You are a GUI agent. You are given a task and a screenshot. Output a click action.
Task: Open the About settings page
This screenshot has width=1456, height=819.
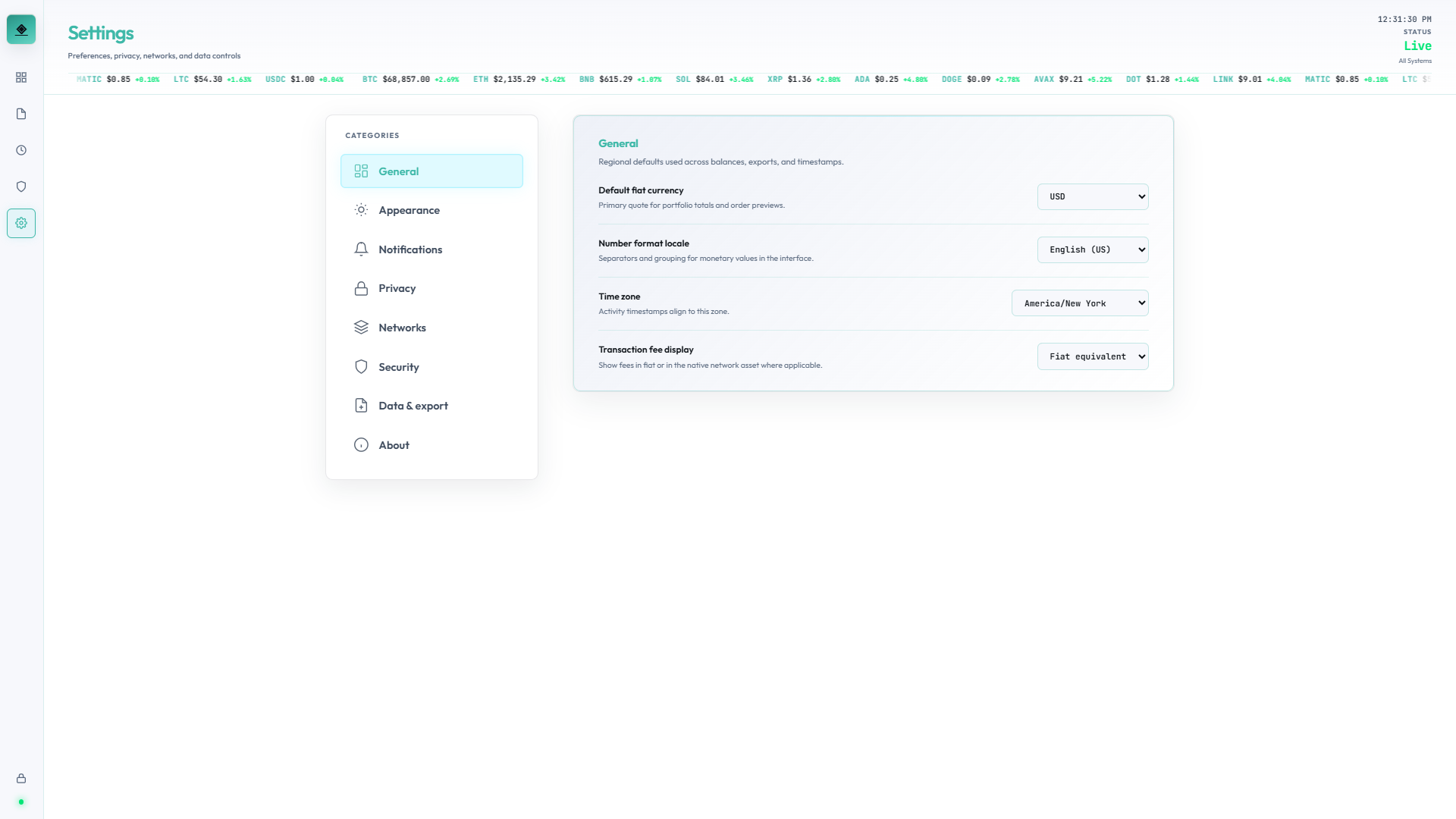click(394, 445)
